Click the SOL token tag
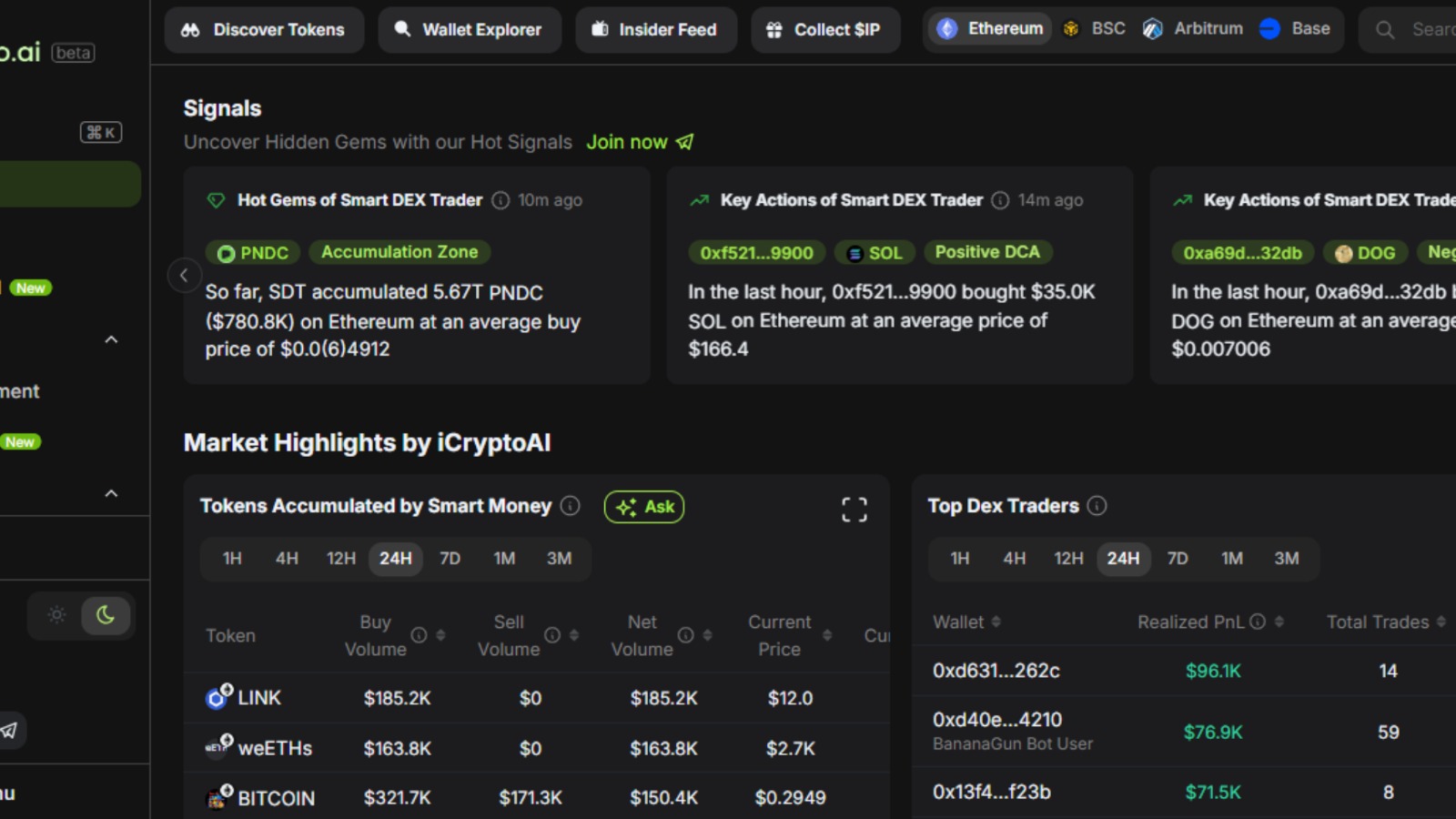This screenshot has height=819, width=1456. click(875, 253)
